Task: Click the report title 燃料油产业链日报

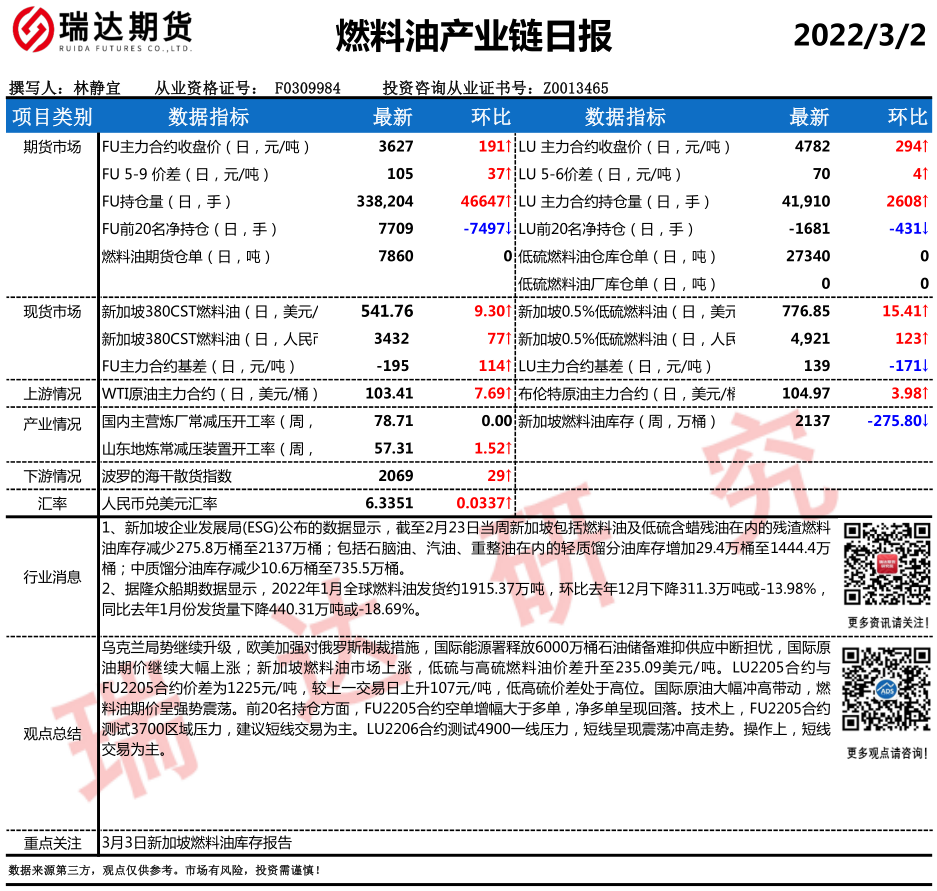Action: (472, 37)
